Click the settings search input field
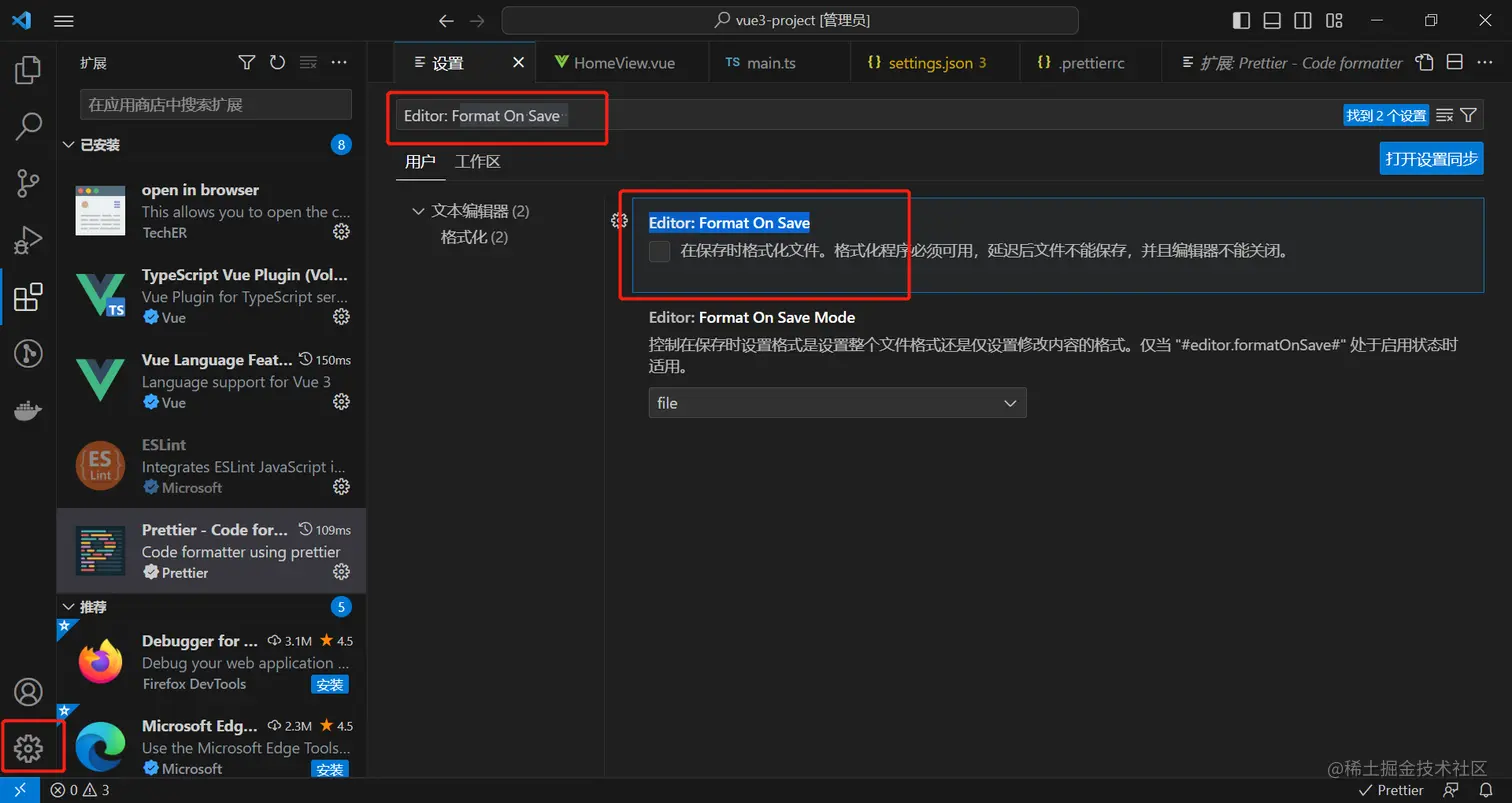The width and height of the screenshot is (1512, 803). pyautogui.click(x=870, y=115)
